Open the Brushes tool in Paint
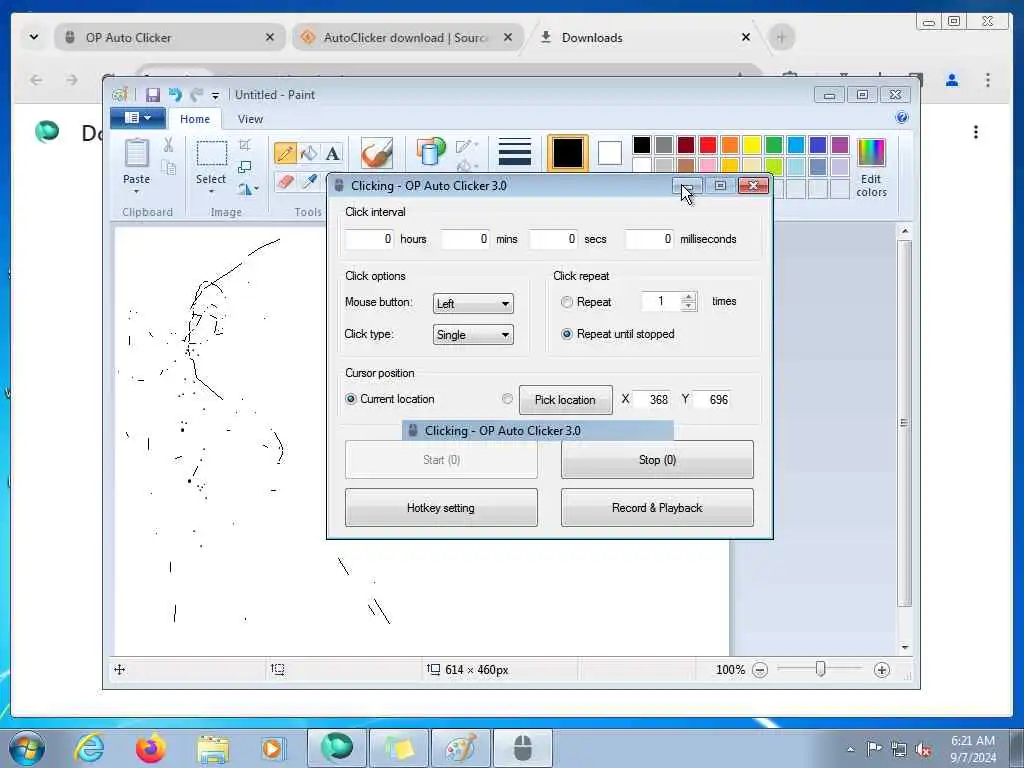Image resolution: width=1024 pixels, height=768 pixels. click(x=377, y=153)
